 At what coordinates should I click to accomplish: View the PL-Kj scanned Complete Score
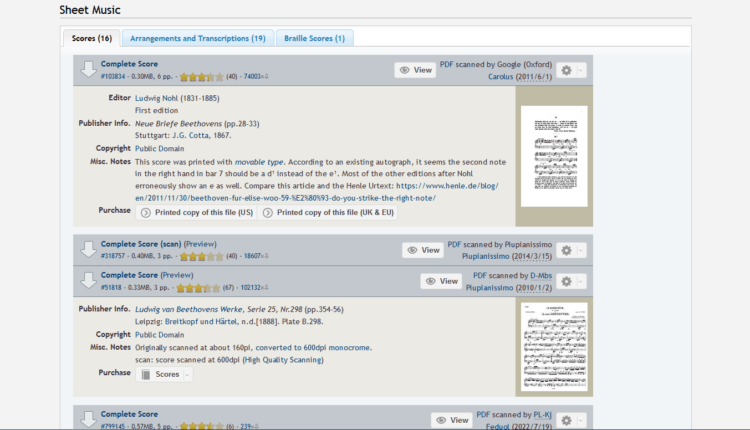click(452, 420)
